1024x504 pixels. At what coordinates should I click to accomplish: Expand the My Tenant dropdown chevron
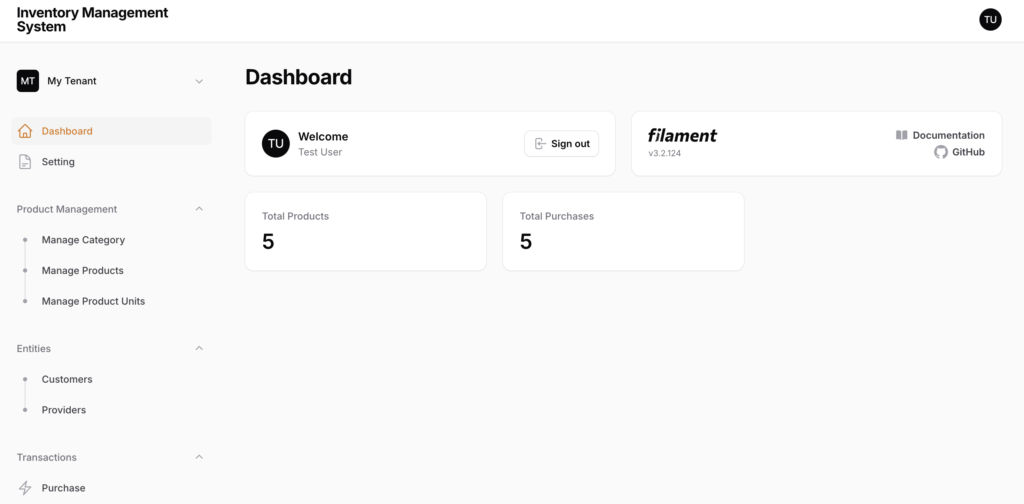point(199,82)
